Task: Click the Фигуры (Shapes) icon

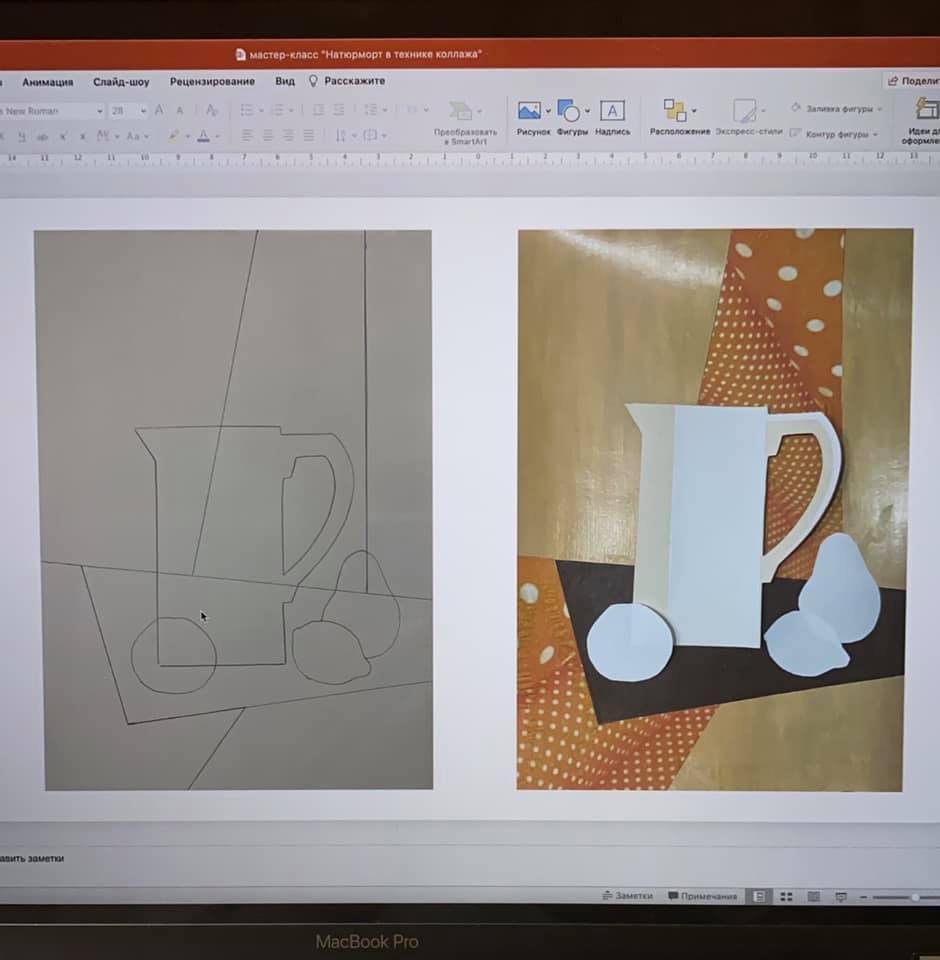Action: coord(569,111)
